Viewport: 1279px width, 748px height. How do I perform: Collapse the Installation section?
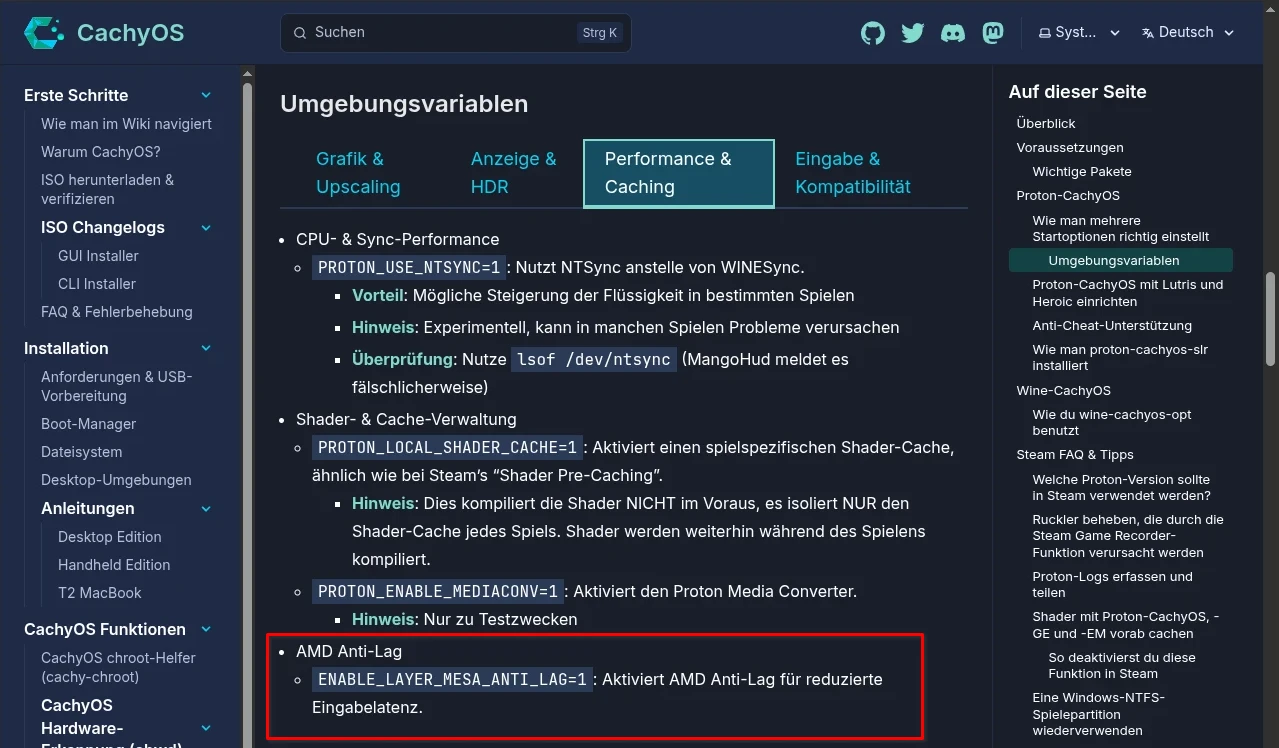pos(206,348)
